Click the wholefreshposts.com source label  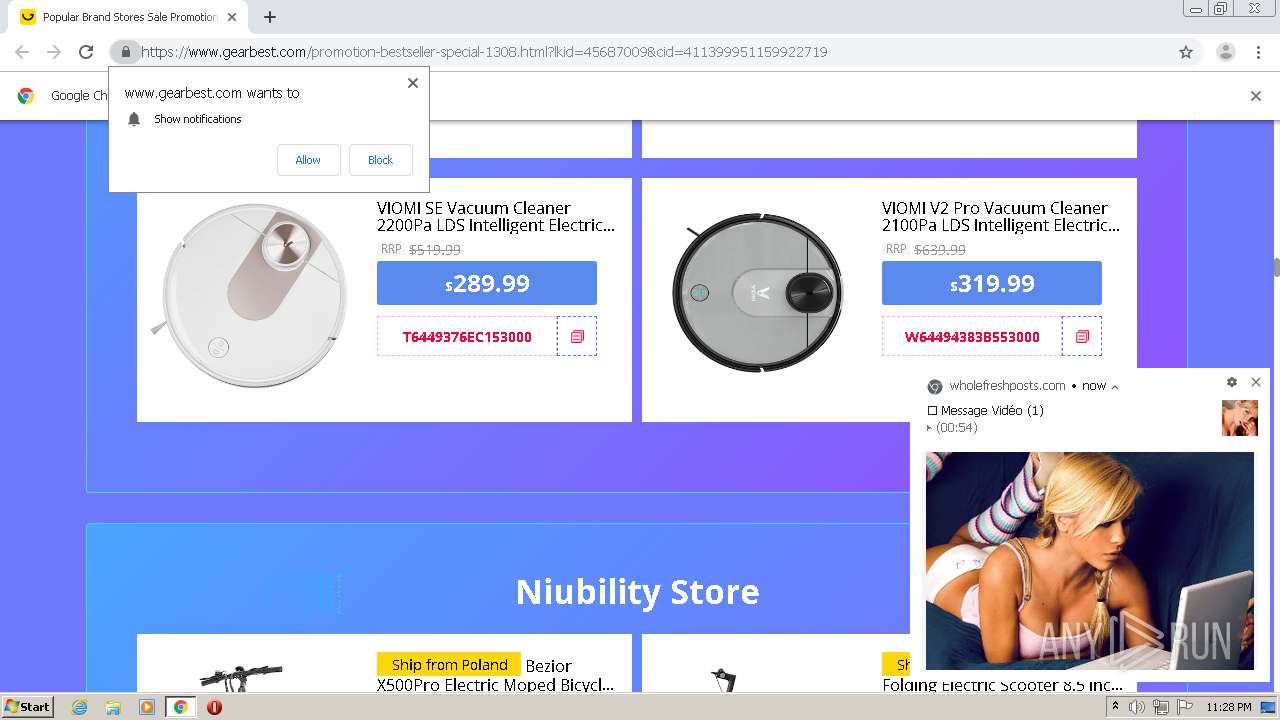1007,386
